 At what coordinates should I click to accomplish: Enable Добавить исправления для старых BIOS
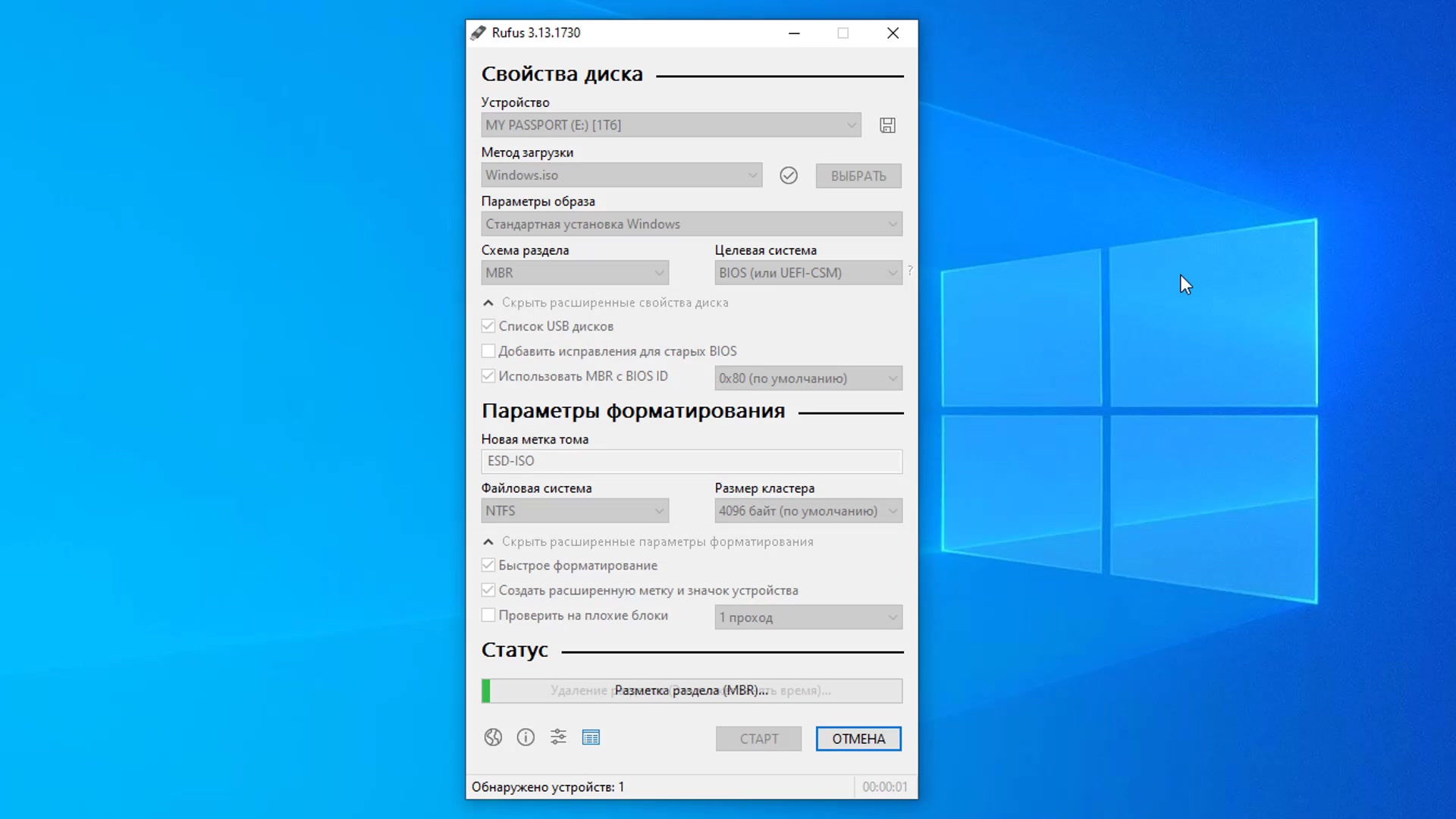coord(488,350)
